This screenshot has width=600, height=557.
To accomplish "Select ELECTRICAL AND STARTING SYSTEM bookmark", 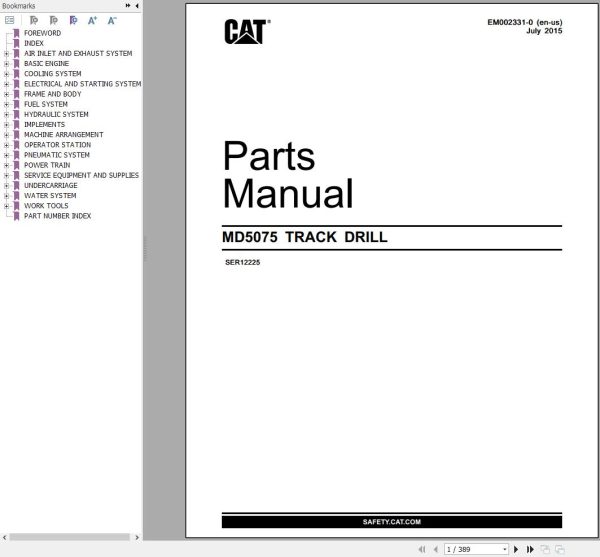I will click(x=83, y=84).
